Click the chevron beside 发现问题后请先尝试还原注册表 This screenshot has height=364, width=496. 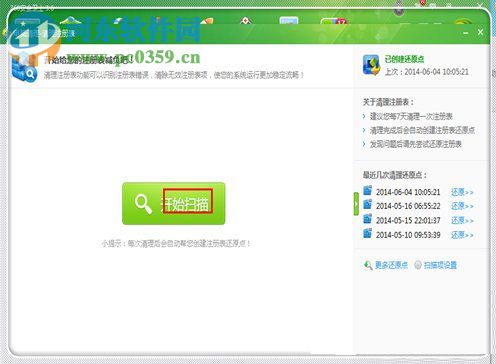tap(364, 144)
